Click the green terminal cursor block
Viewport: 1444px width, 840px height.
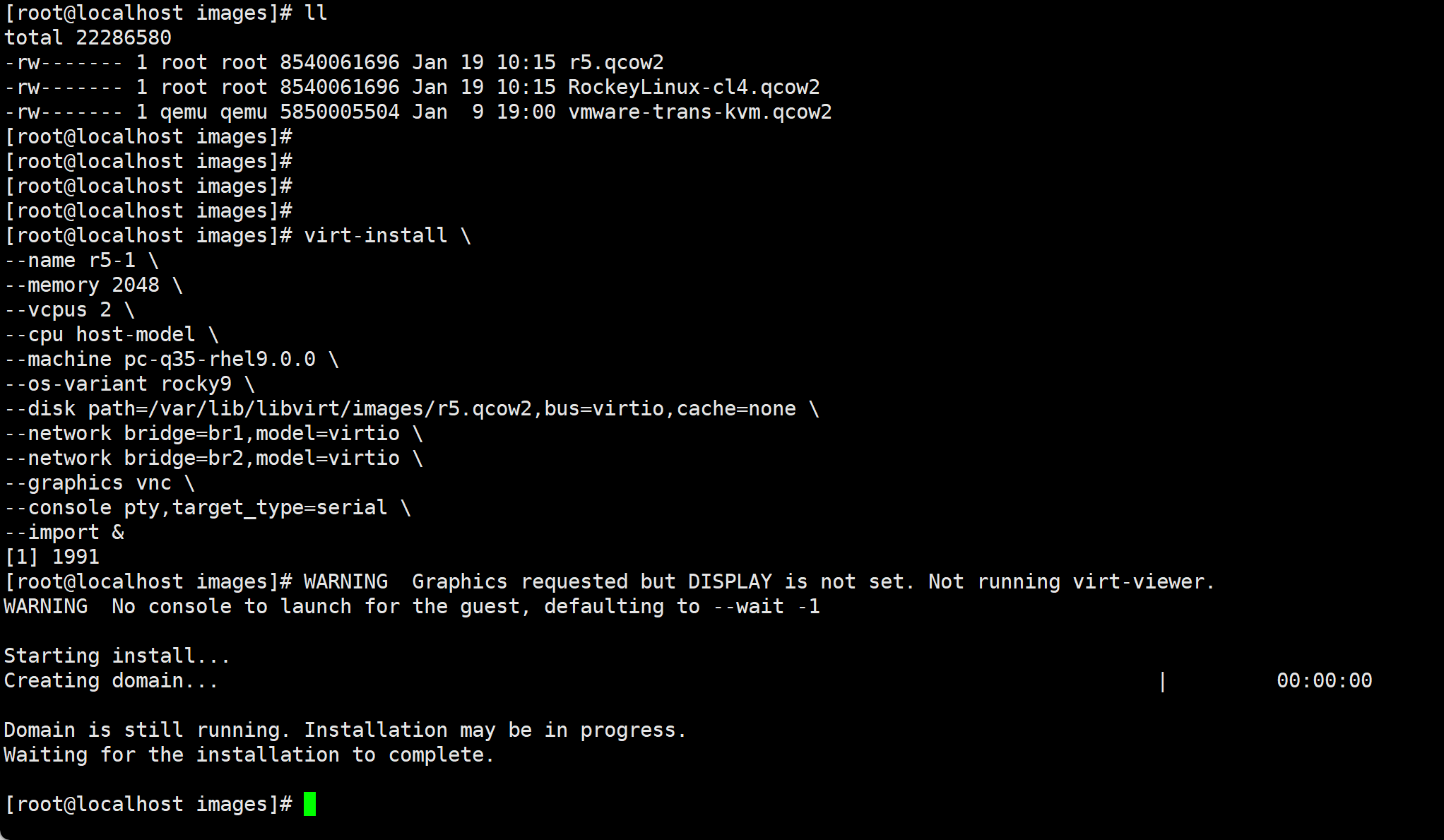point(309,804)
